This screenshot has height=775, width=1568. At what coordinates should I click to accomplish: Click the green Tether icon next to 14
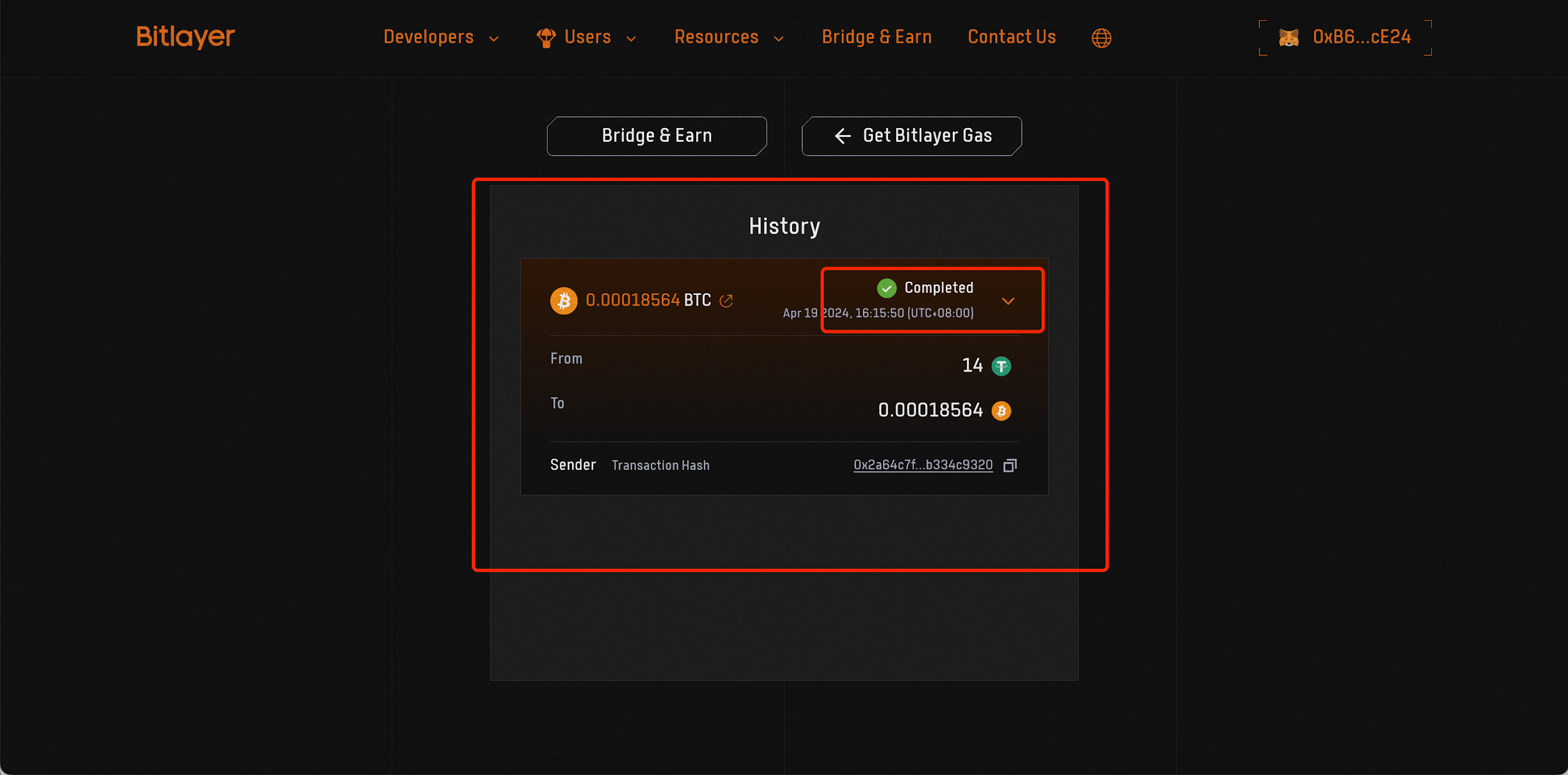tap(1001, 366)
